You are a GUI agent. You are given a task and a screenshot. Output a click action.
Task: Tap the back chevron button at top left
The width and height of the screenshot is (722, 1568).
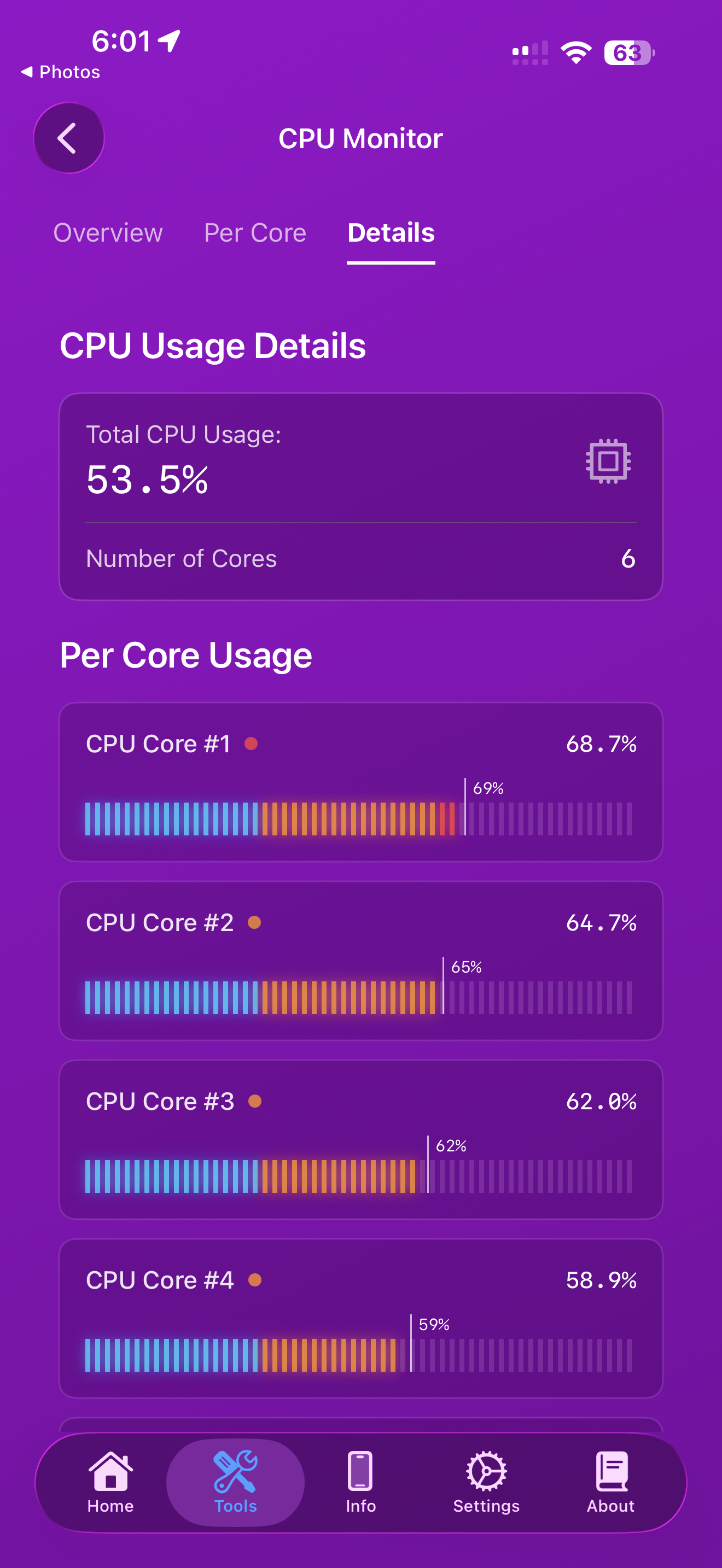(x=69, y=138)
